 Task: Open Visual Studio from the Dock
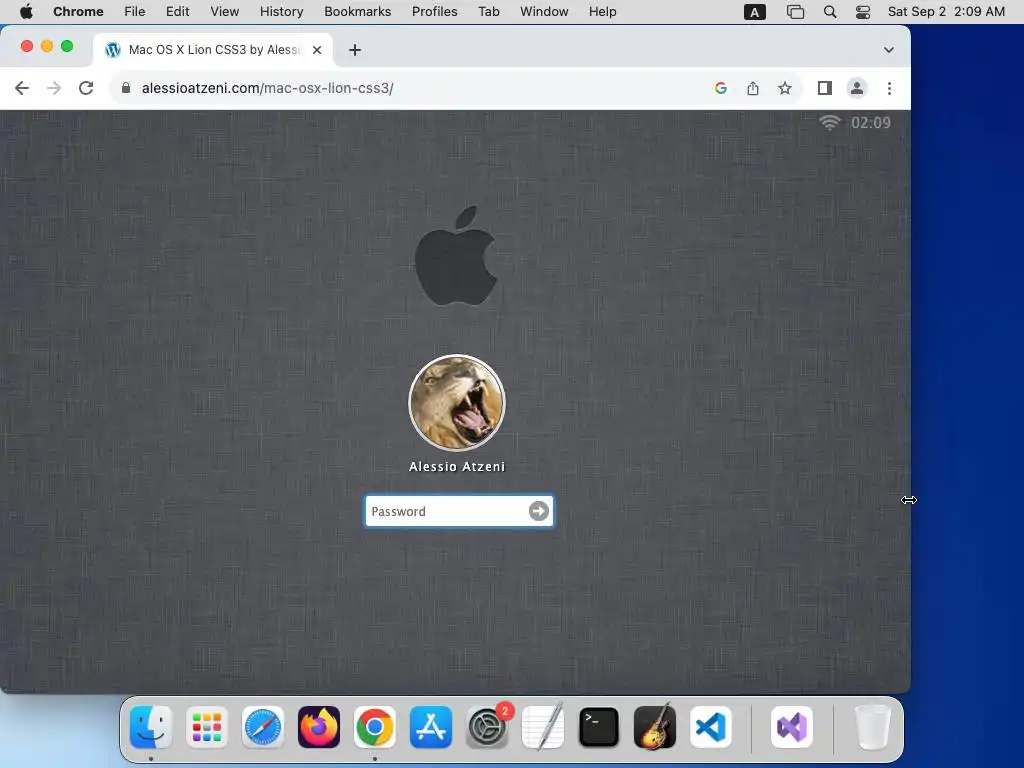click(792, 727)
